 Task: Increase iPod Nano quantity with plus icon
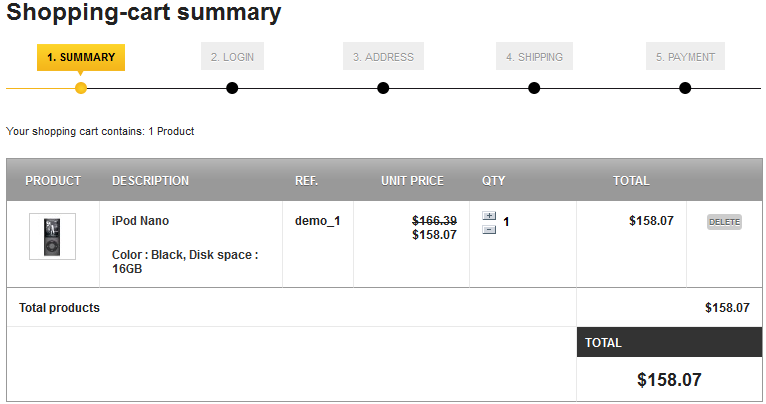coord(489,216)
